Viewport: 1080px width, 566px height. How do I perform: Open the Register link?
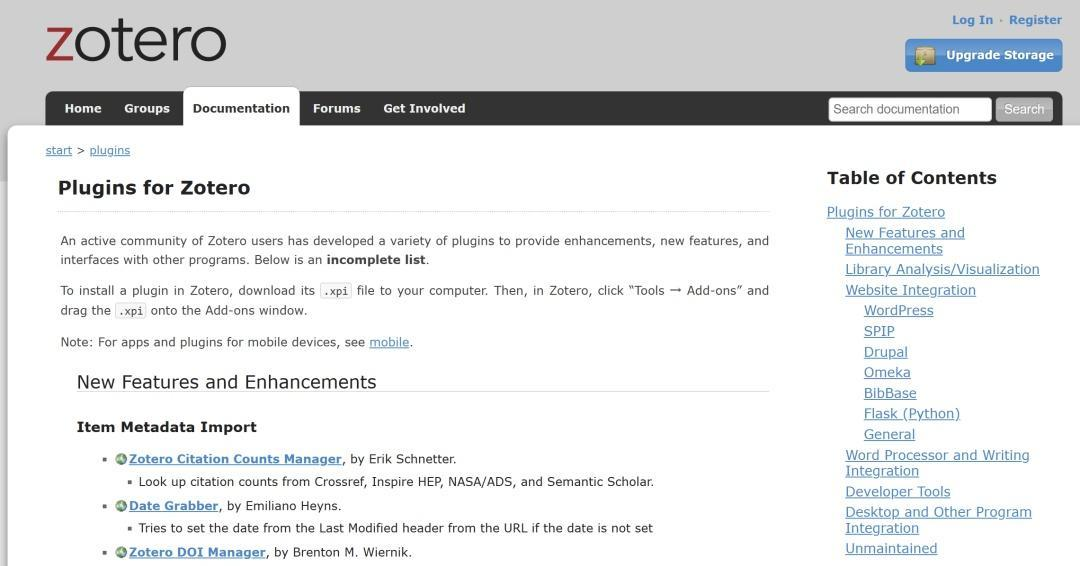click(1035, 20)
